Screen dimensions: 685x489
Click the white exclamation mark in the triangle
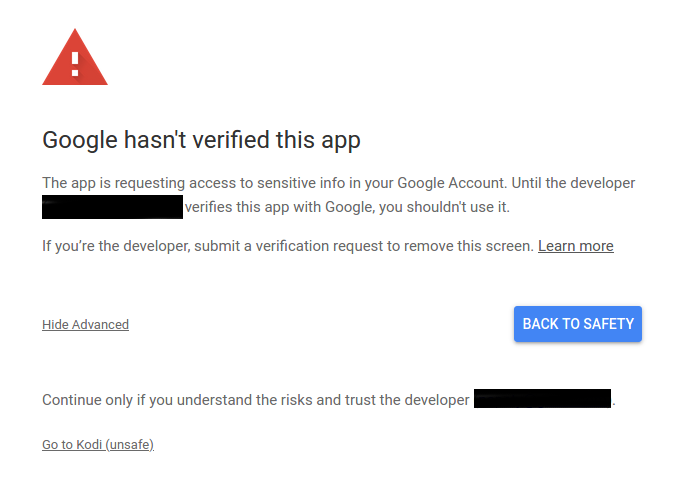(75, 60)
